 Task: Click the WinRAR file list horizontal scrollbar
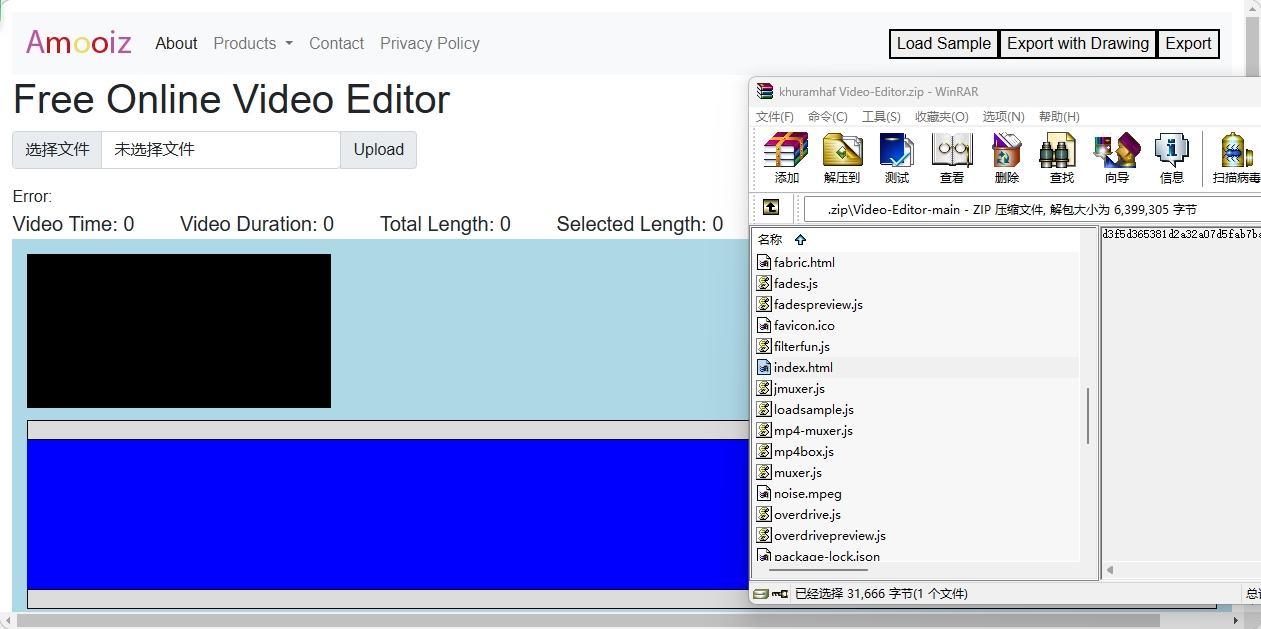819,570
